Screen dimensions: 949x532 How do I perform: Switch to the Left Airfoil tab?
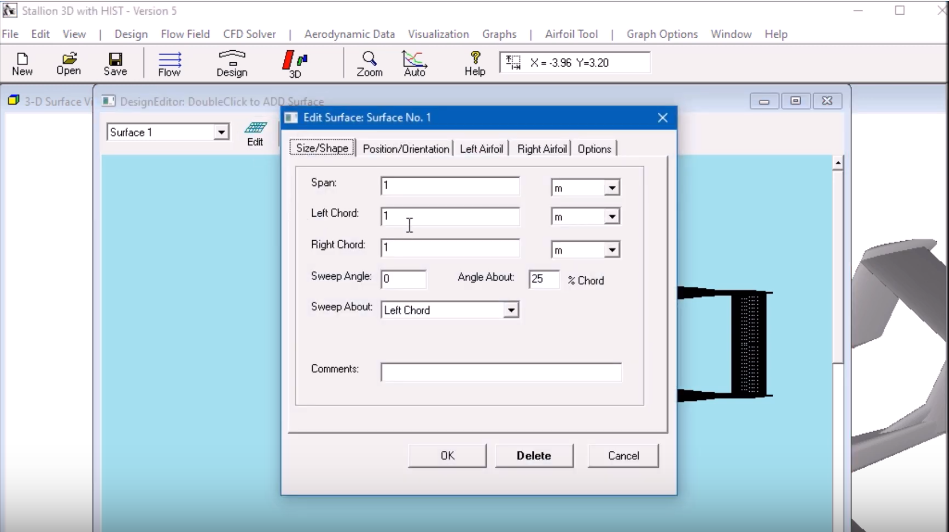click(x=482, y=149)
